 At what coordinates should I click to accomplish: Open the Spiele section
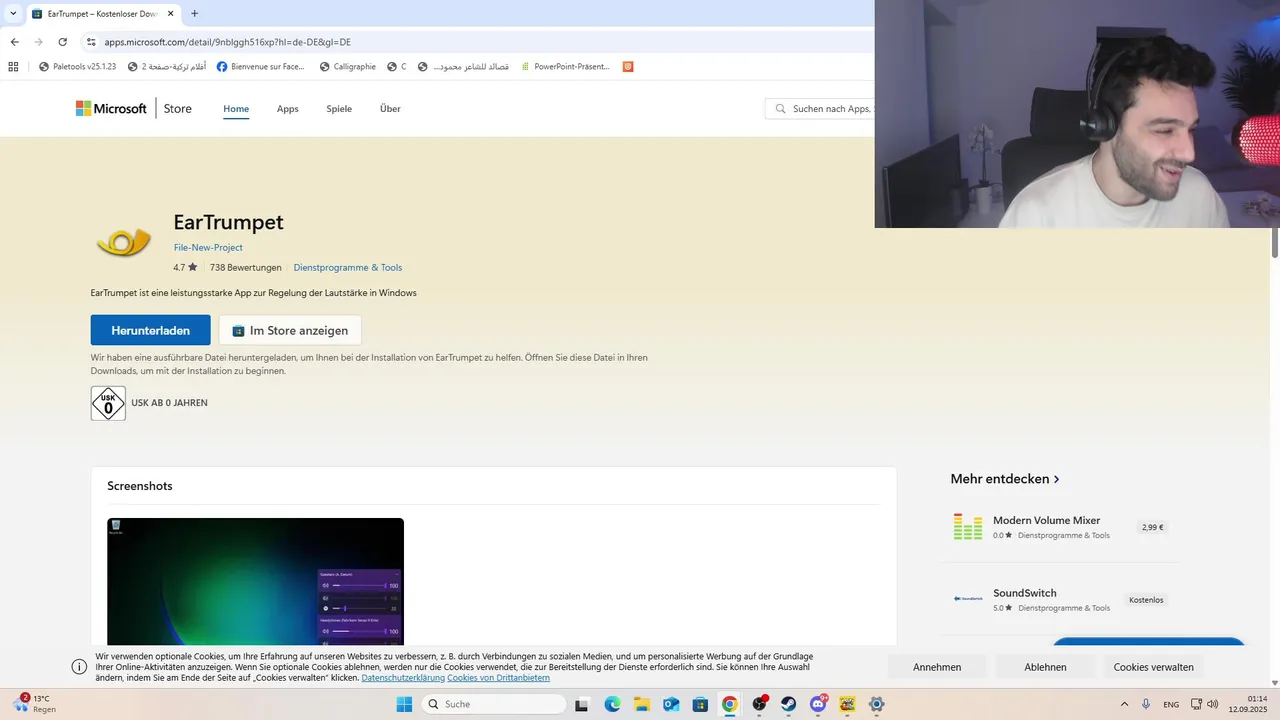click(339, 108)
